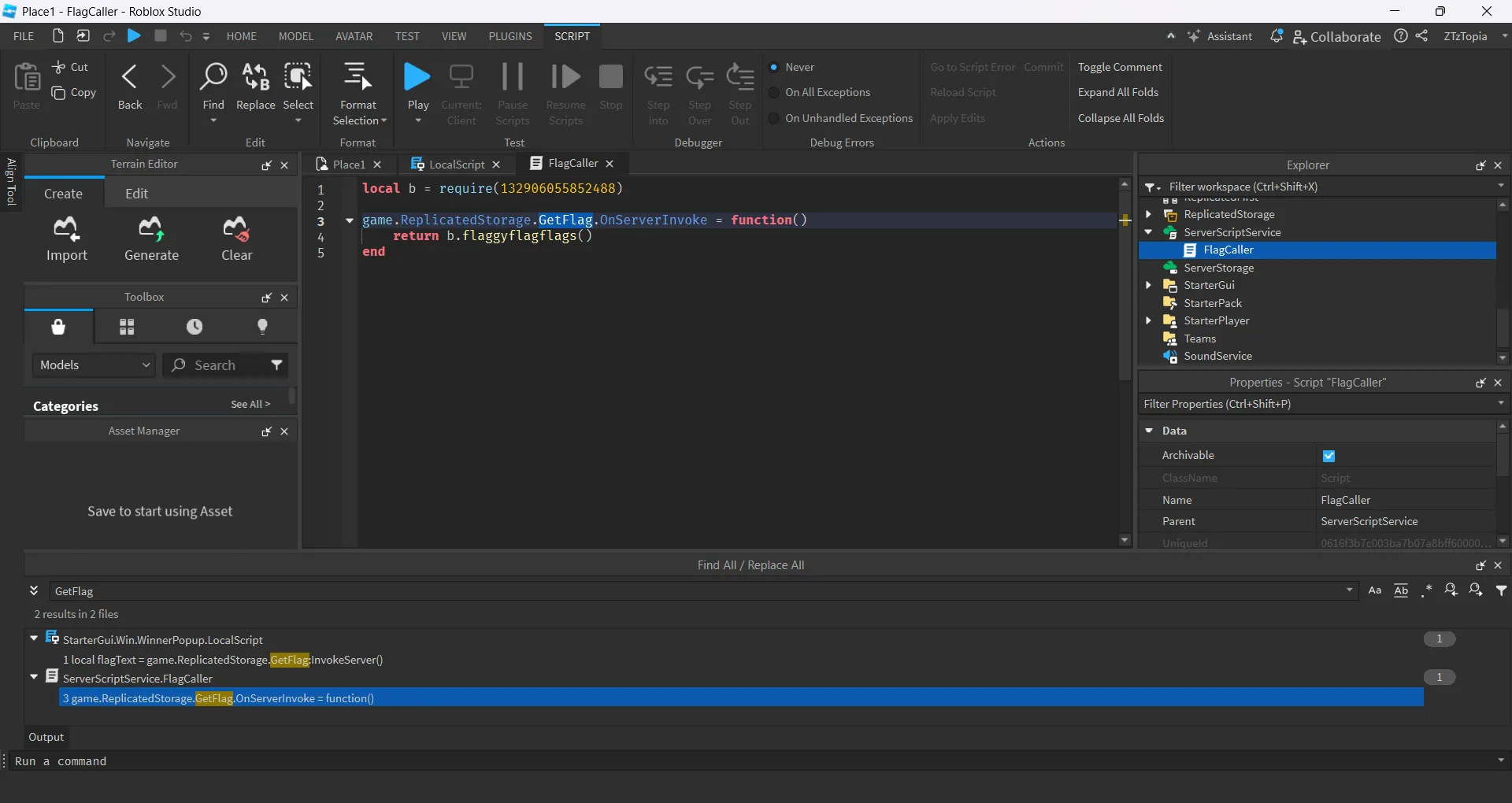Open Toolbox Marketplace tab icon
This screenshot has height=803, width=1512.
pyautogui.click(x=58, y=327)
